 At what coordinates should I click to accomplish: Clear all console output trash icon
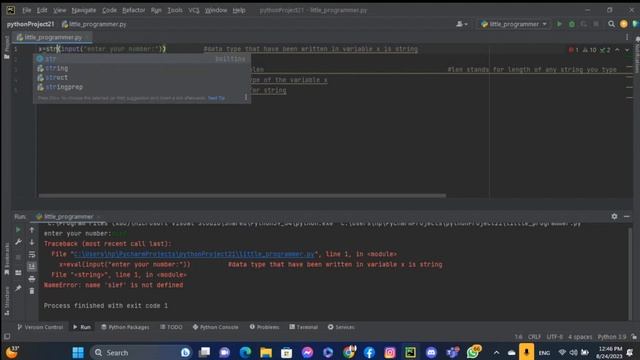pos(32,291)
